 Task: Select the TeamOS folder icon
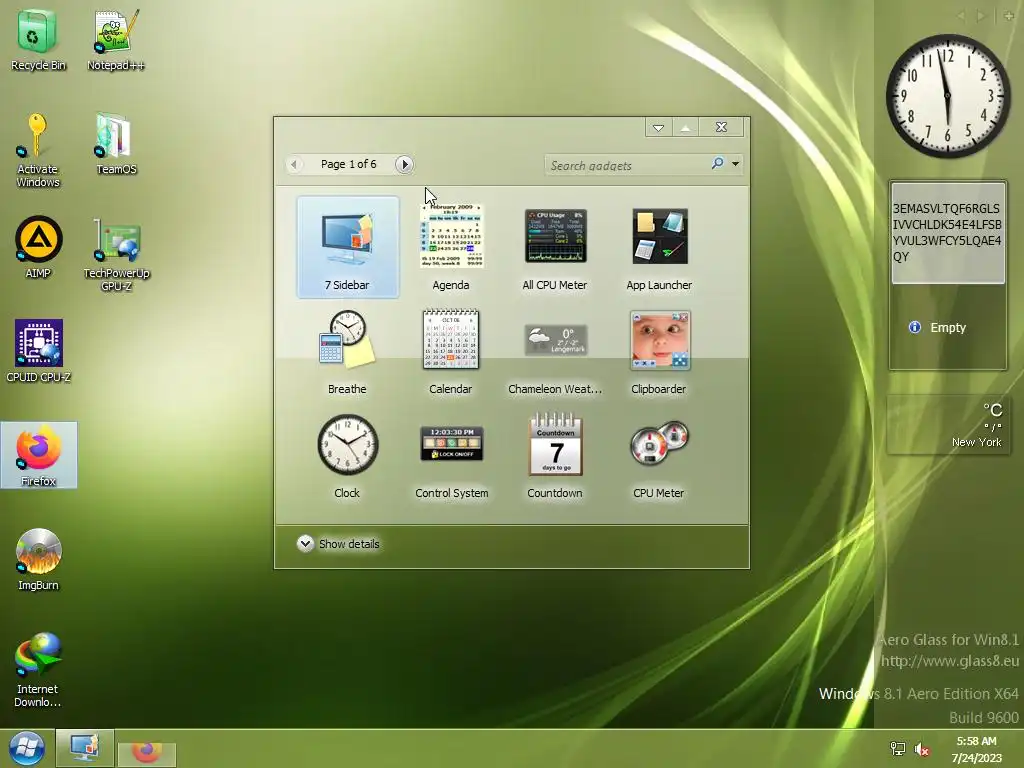click(116, 144)
